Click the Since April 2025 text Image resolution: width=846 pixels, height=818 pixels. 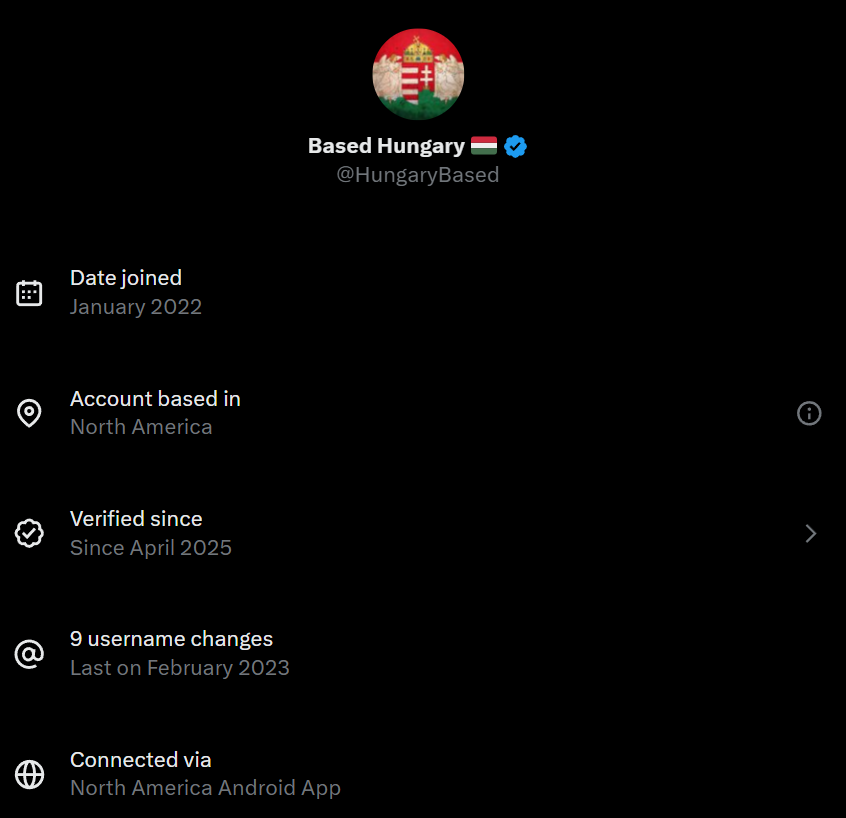click(x=151, y=548)
